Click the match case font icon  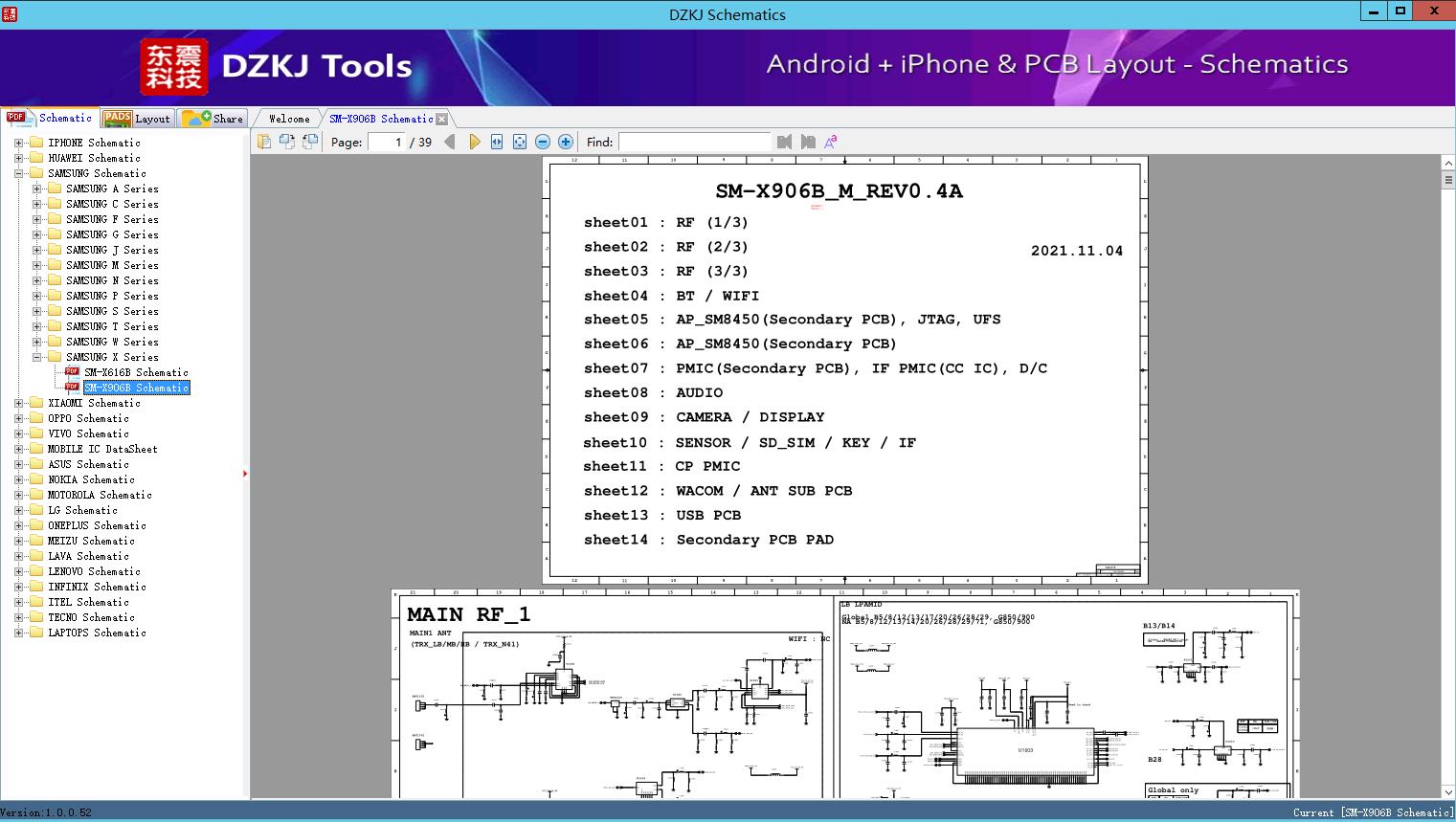pos(831,142)
